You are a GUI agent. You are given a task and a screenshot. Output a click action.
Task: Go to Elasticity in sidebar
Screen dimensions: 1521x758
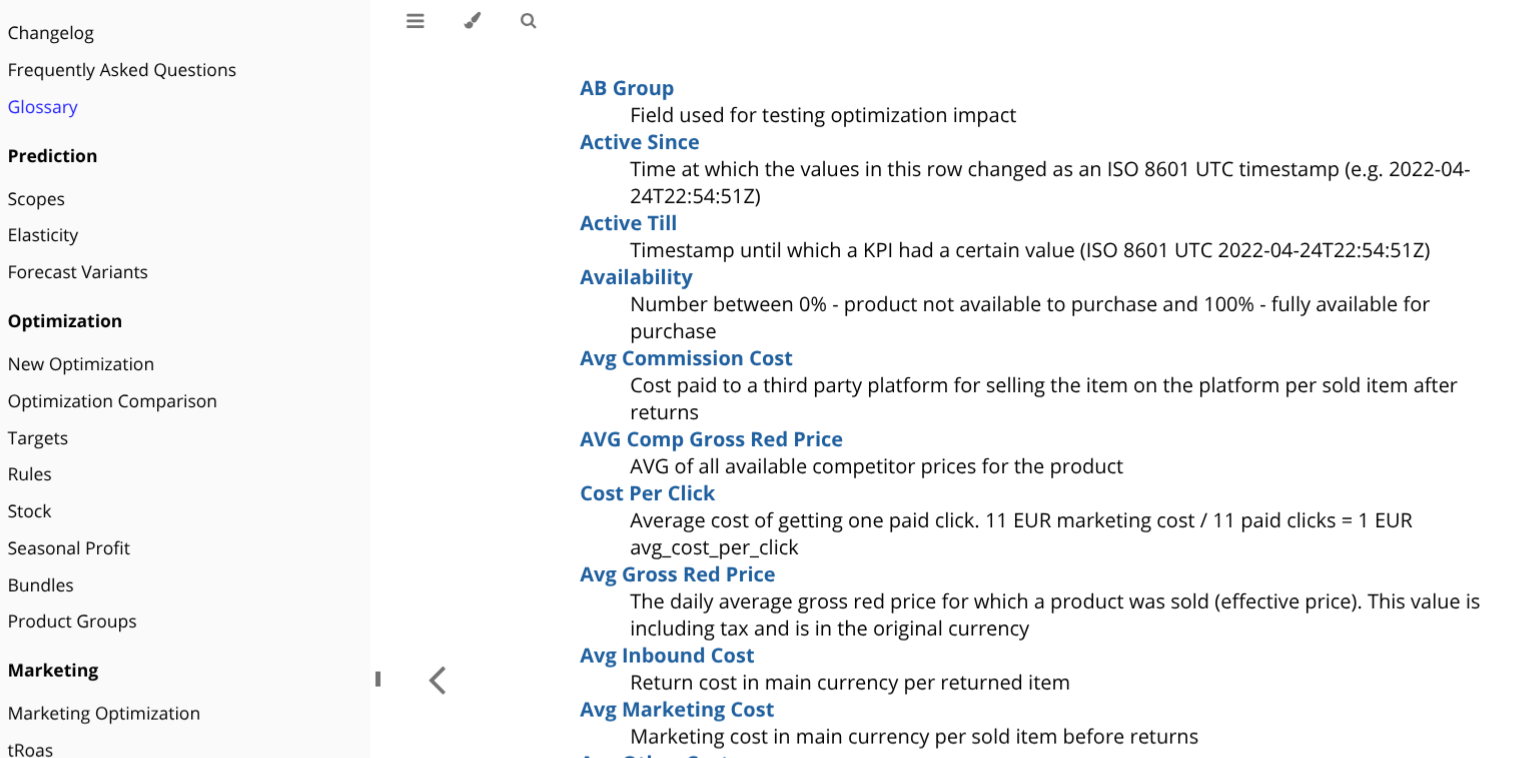(43, 235)
